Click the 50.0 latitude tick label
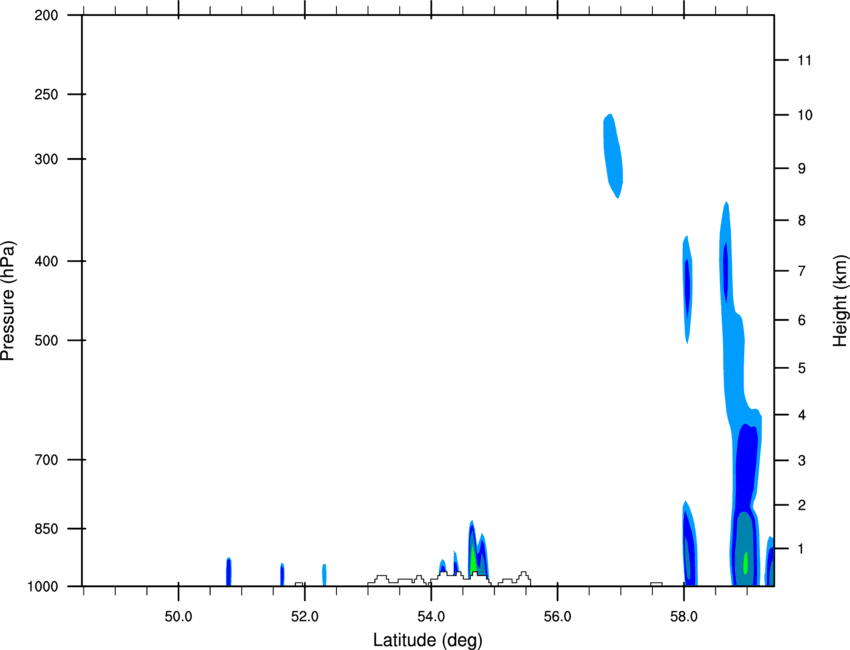Image resolution: width=850 pixels, height=650 pixels. coord(178,617)
